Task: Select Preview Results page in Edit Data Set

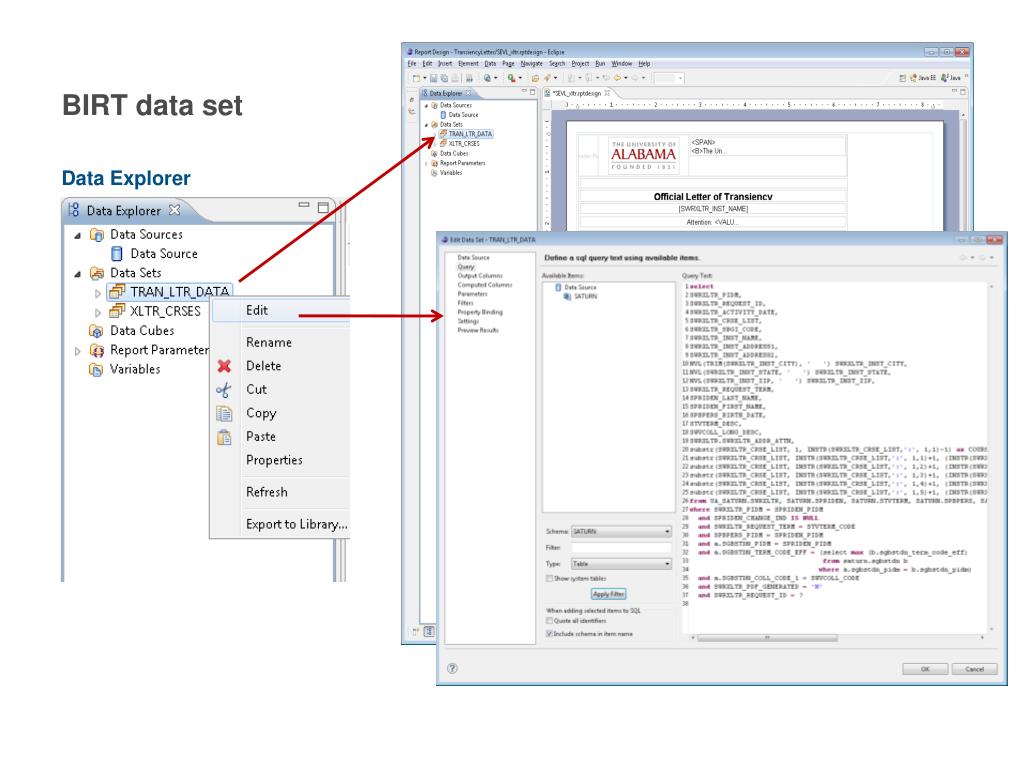Action: [477, 330]
